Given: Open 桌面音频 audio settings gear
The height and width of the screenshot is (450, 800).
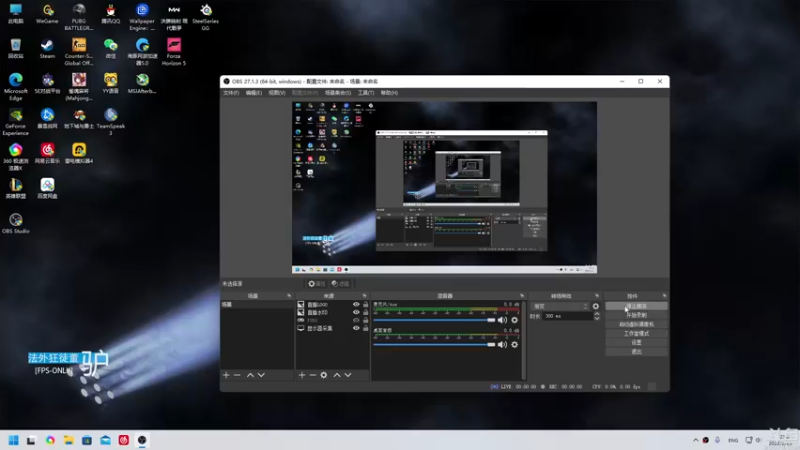Looking at the screenshot, I should pos(514,344).
